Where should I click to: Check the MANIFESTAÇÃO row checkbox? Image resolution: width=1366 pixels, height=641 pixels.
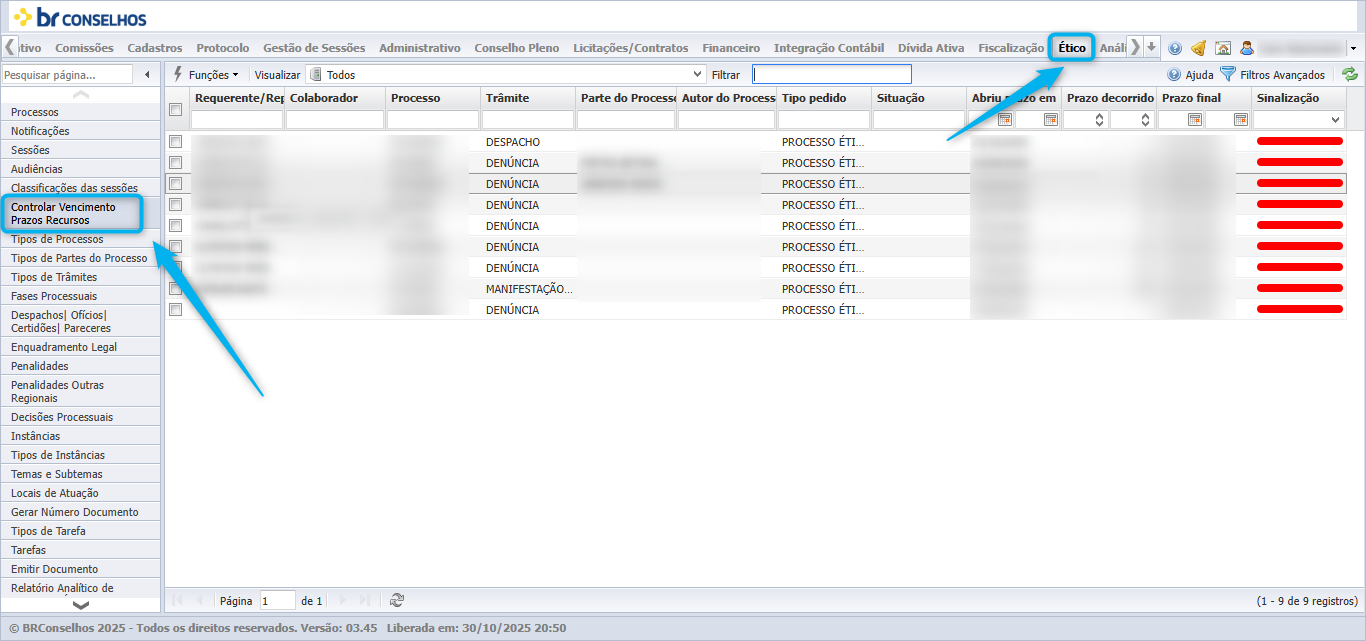pyautogui.click(x=175, y=289)
